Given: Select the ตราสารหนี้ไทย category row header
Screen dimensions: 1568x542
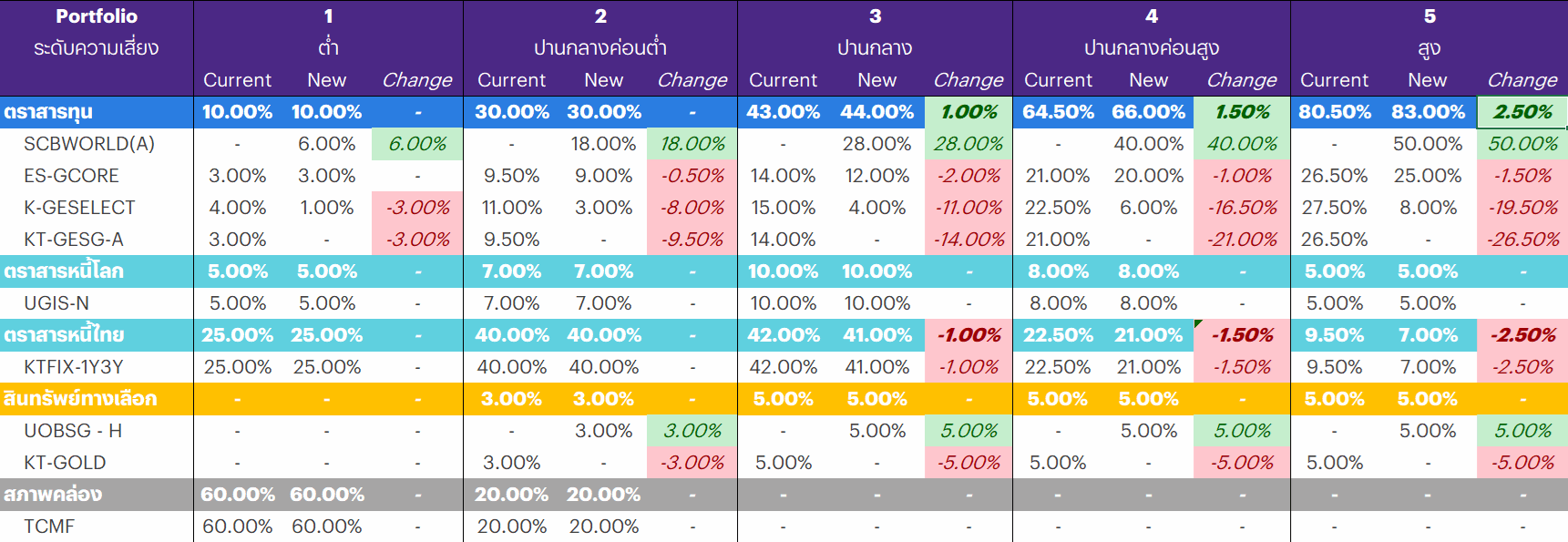Looking at the screenshot, I should pos(63,335).
